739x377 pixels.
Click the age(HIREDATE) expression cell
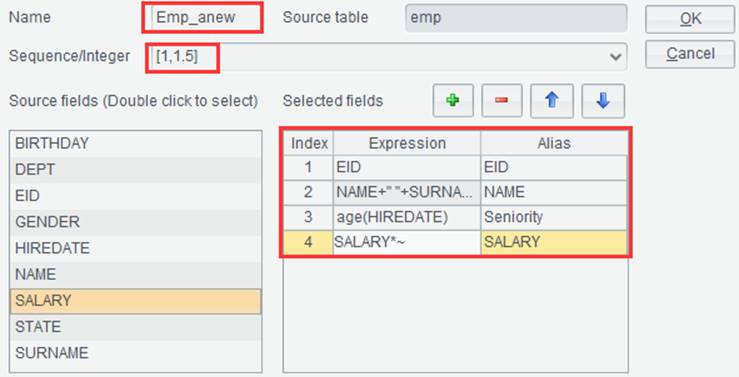tap(407, 217)
